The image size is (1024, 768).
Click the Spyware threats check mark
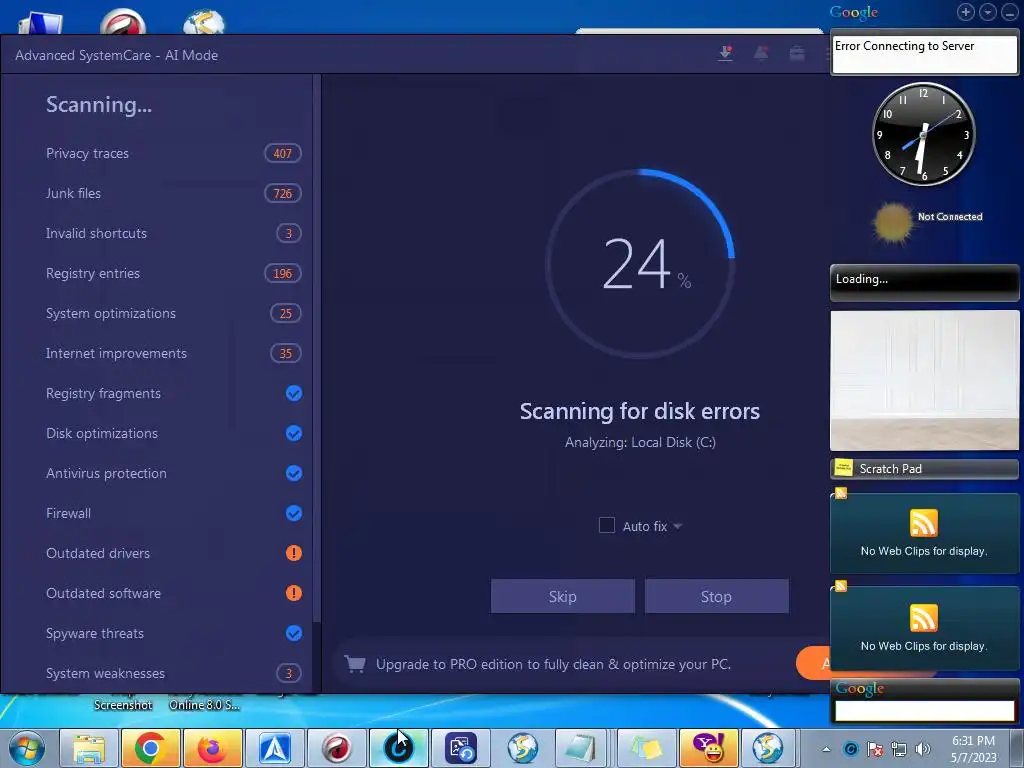(294, 633)
